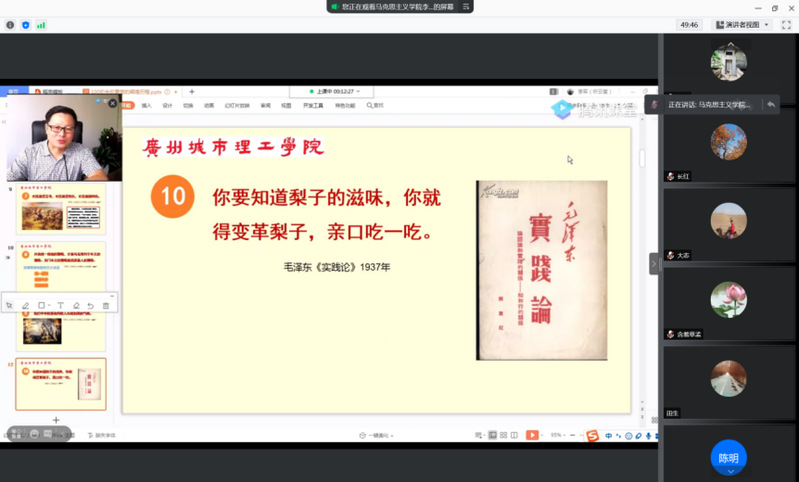799x482 pixels.
Task: Click the 陈明 participant avatar
Action: (x=728, y=458)
